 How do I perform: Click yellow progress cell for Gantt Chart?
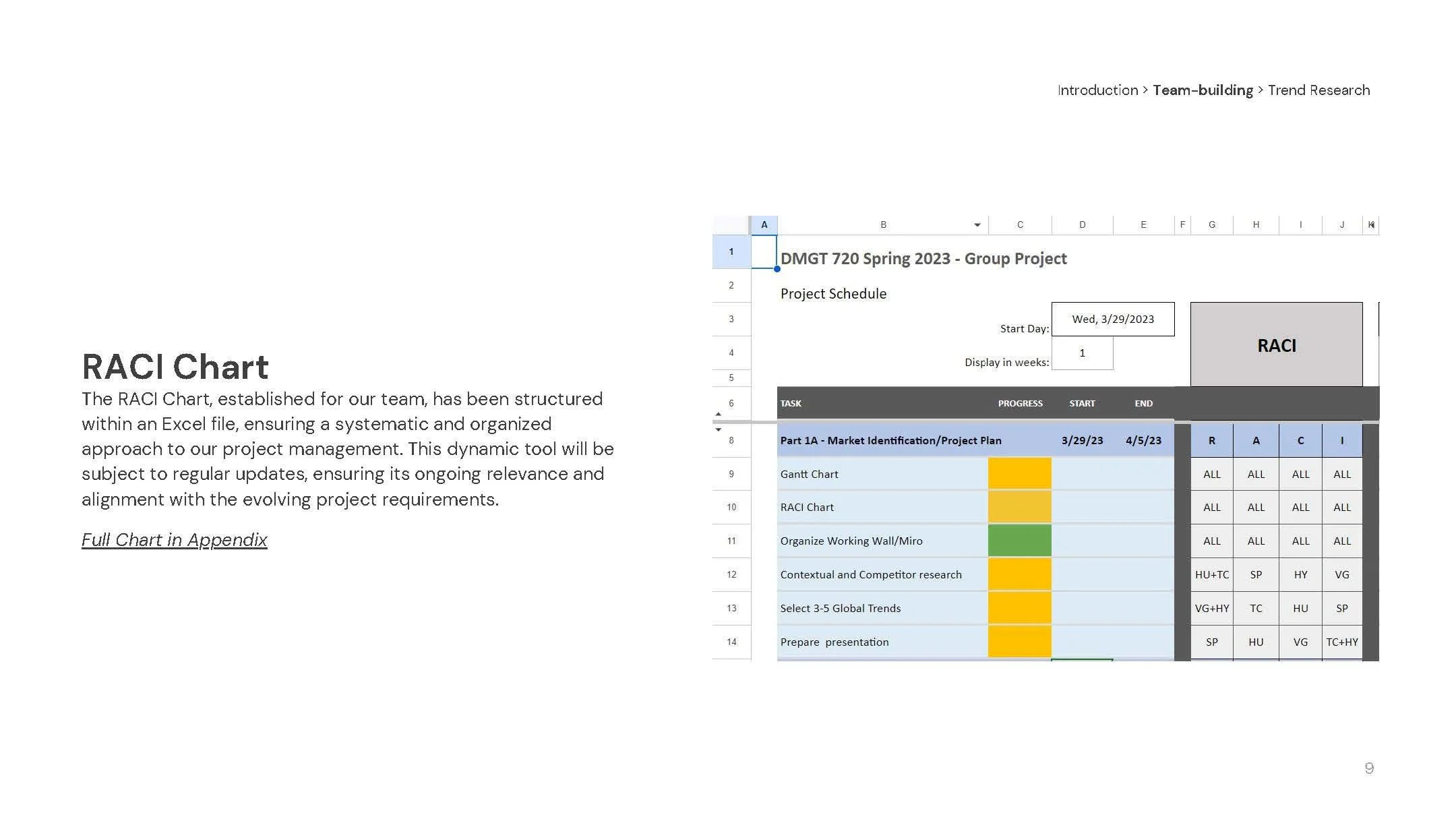click(1019, 474)
